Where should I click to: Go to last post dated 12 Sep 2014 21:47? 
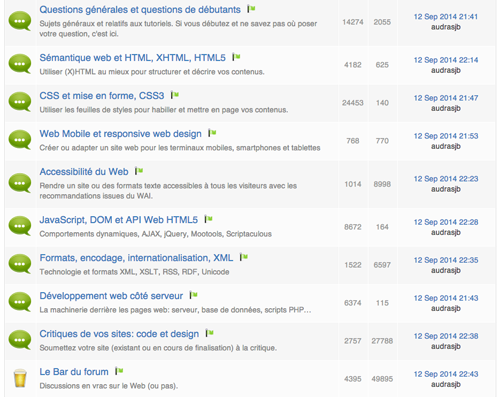click(446, 98)
